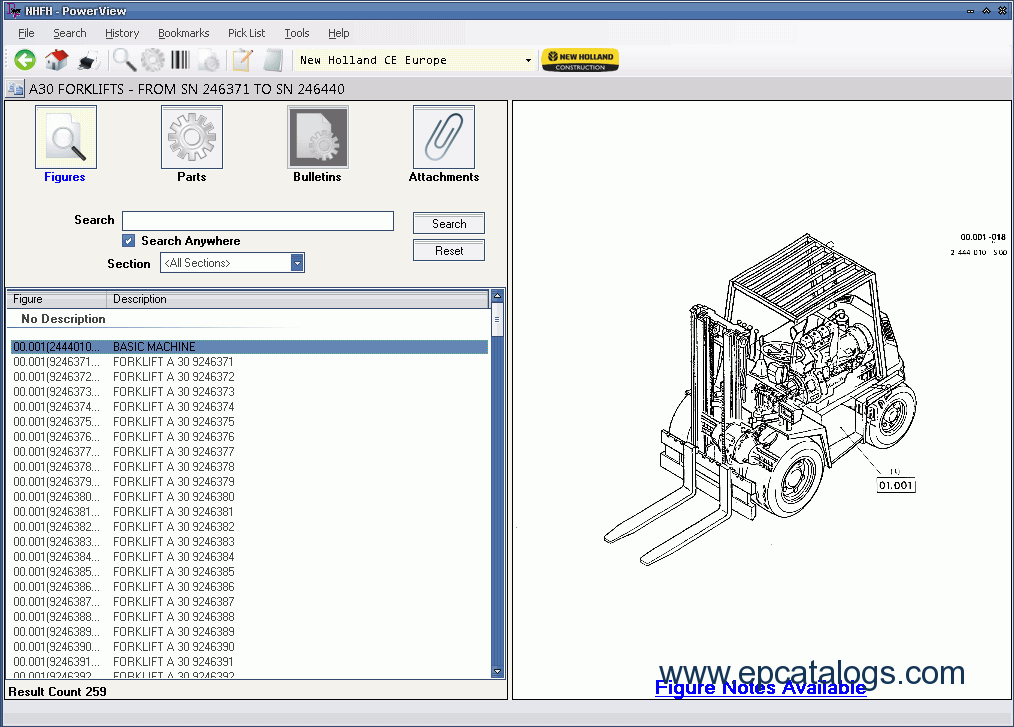Screen dimensions: 1014x727
Task: Select row FORKLIFT A 30 9246390
Action: [x=250, y=647]
